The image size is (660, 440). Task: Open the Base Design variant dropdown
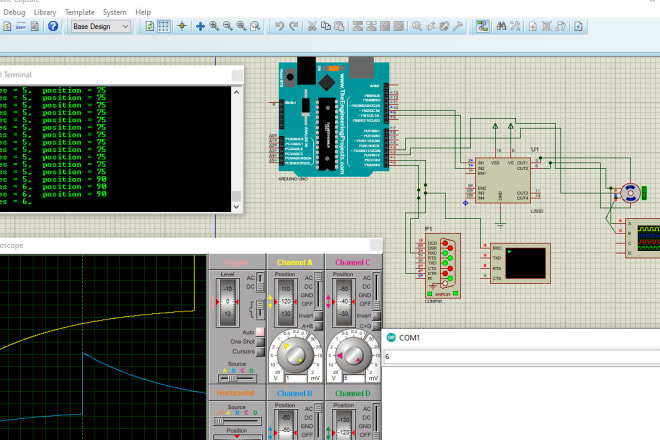pos(100,27)
